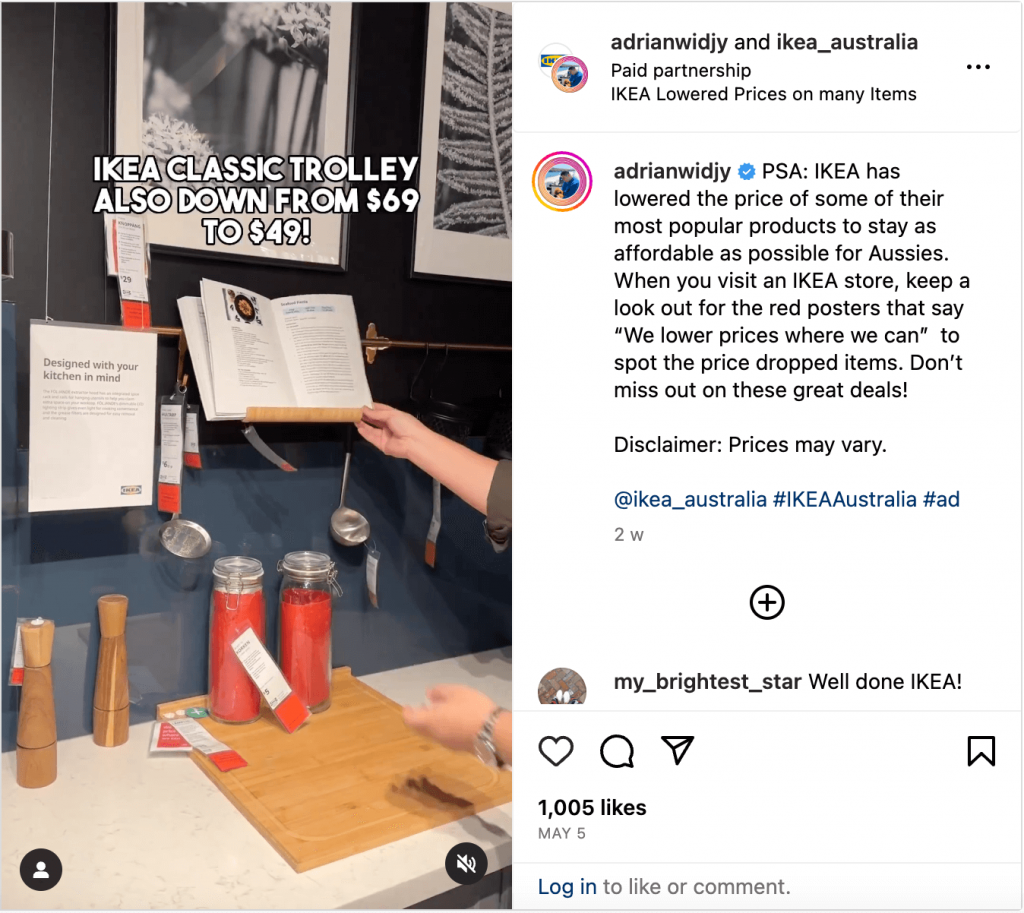
Task: Show tagged people via the person icon
Action: point(40,869)
